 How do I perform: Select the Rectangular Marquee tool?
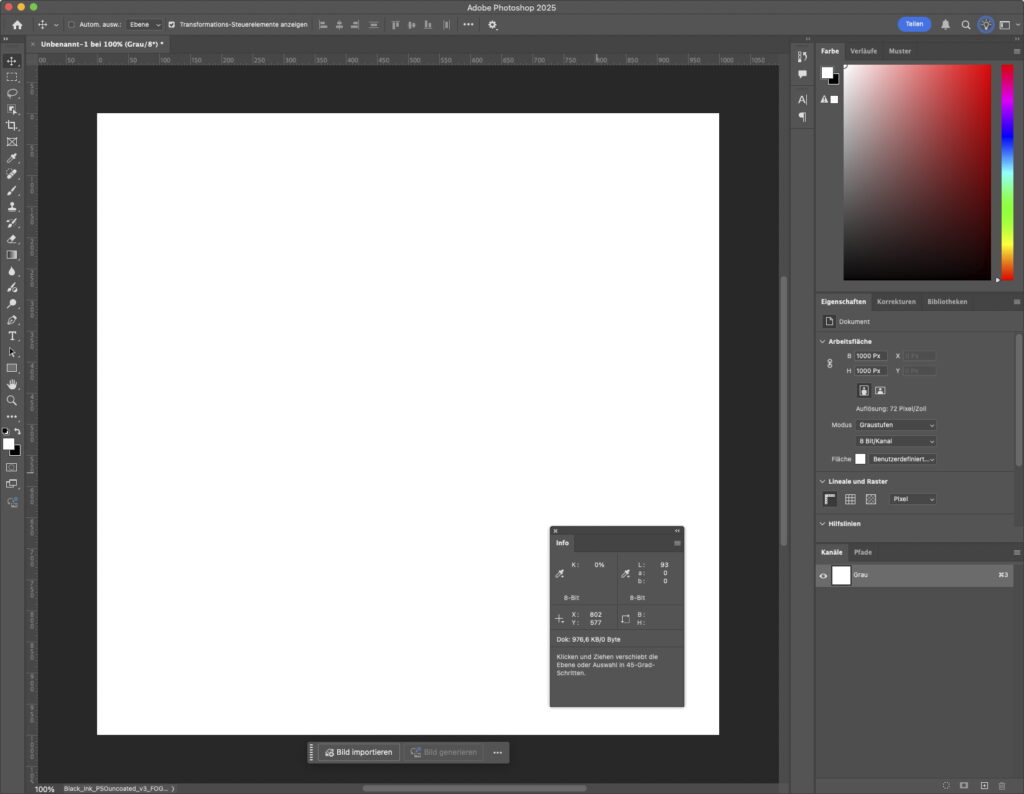(12, 77)
